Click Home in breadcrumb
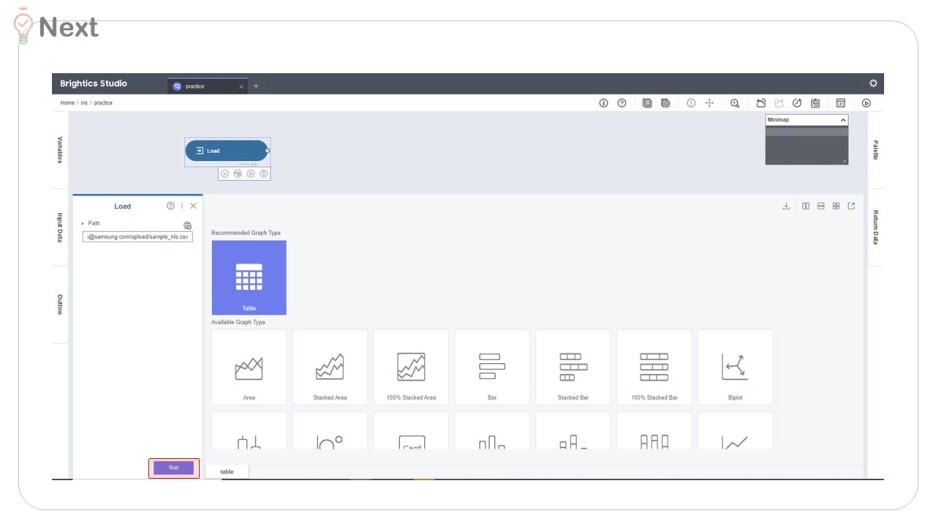The height and width of the screenshot is (527, 936). [x=67, y=103]
